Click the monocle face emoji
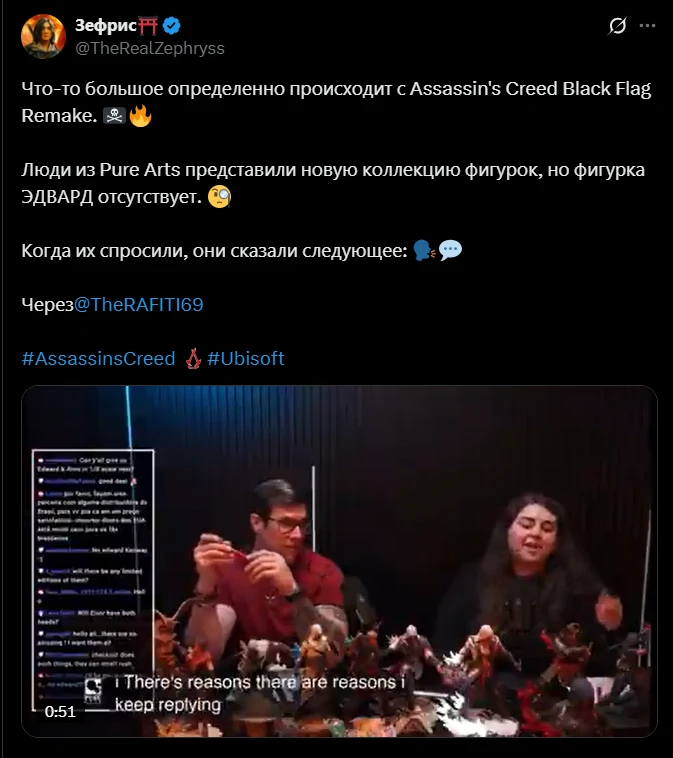 (219, 197)
